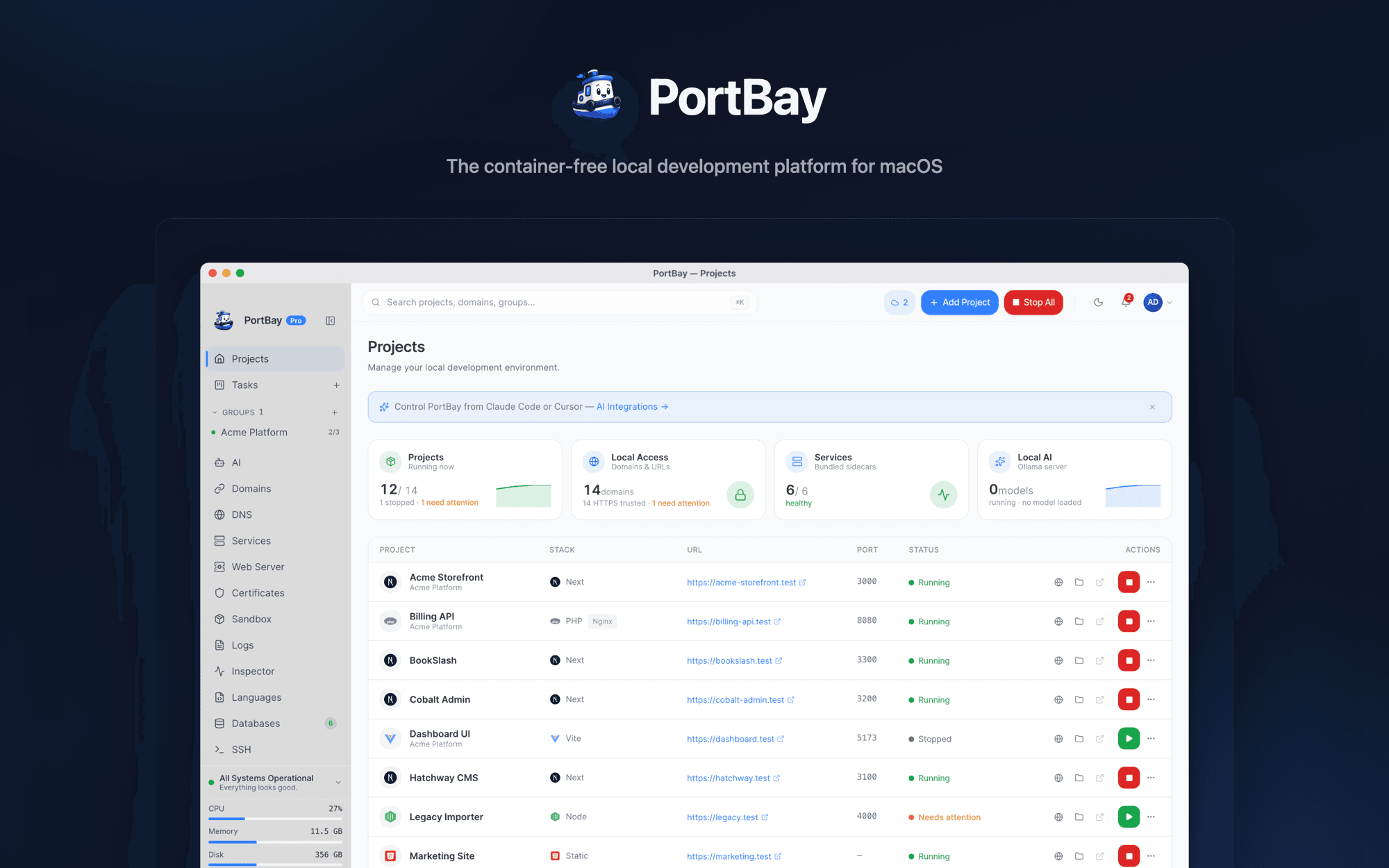
Task: Click globe icon for Legacy Importer row
Action: [x=1058, y=817]
